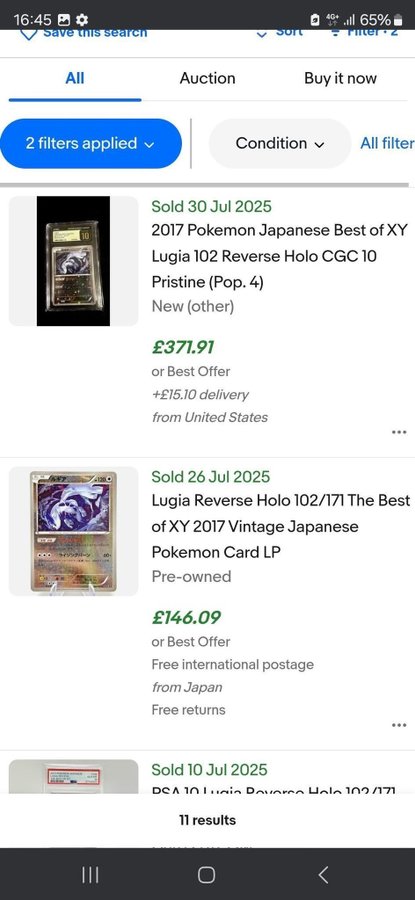415x900 pixels.
Task: Expand the 2 filters applied dropdown
Action: tap(91, 143)
